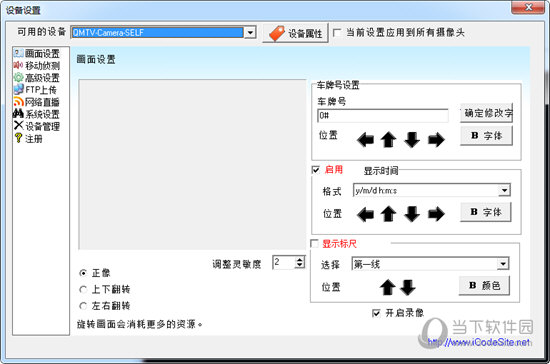
Task: Open the FTP上传 section
Action: click(41, 90)
